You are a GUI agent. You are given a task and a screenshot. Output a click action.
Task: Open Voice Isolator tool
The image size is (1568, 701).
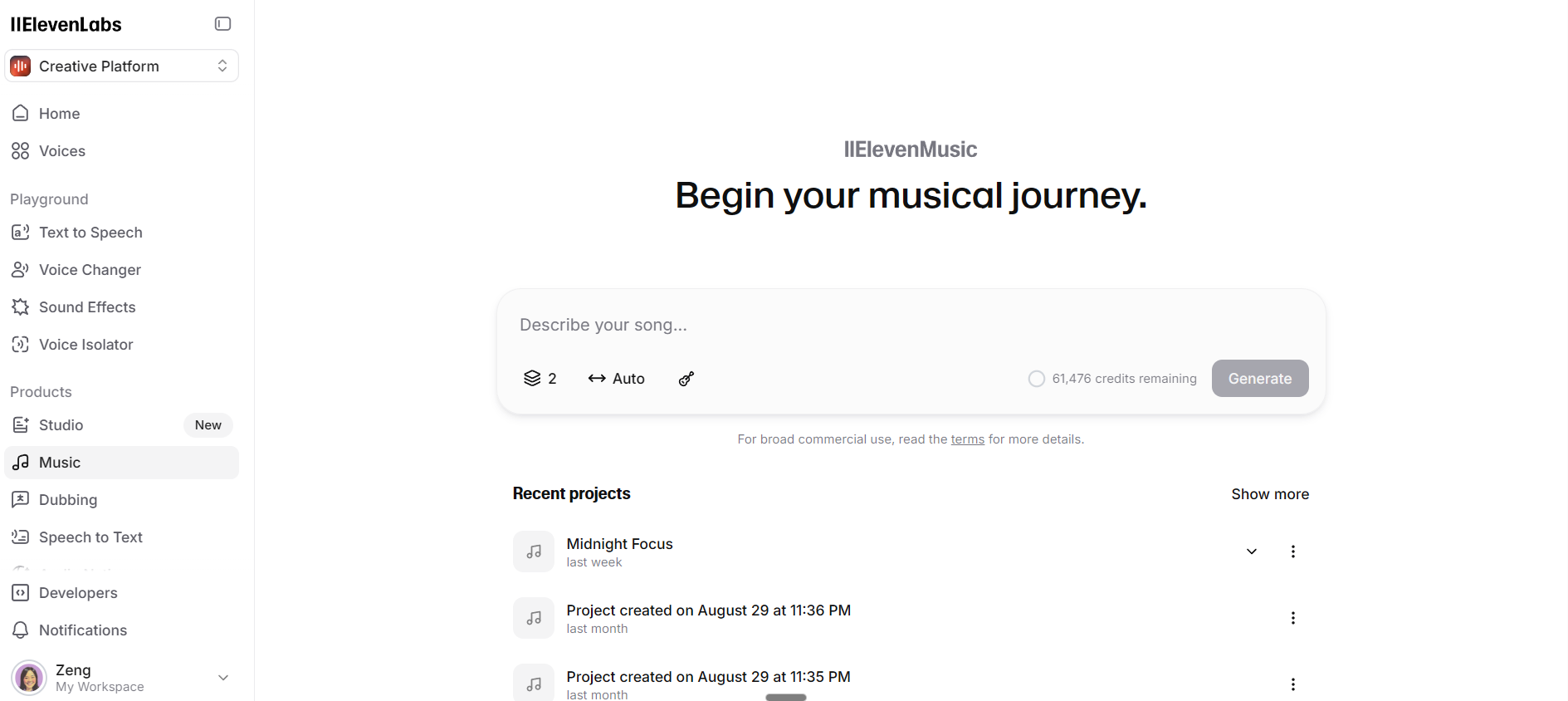[121, 345]
